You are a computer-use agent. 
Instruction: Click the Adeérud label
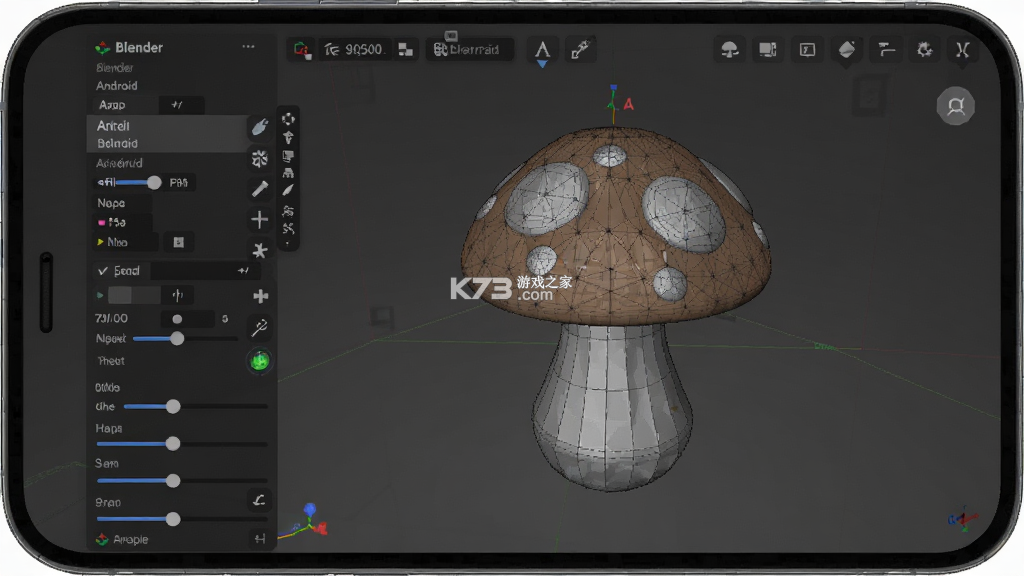click(119, 163)
